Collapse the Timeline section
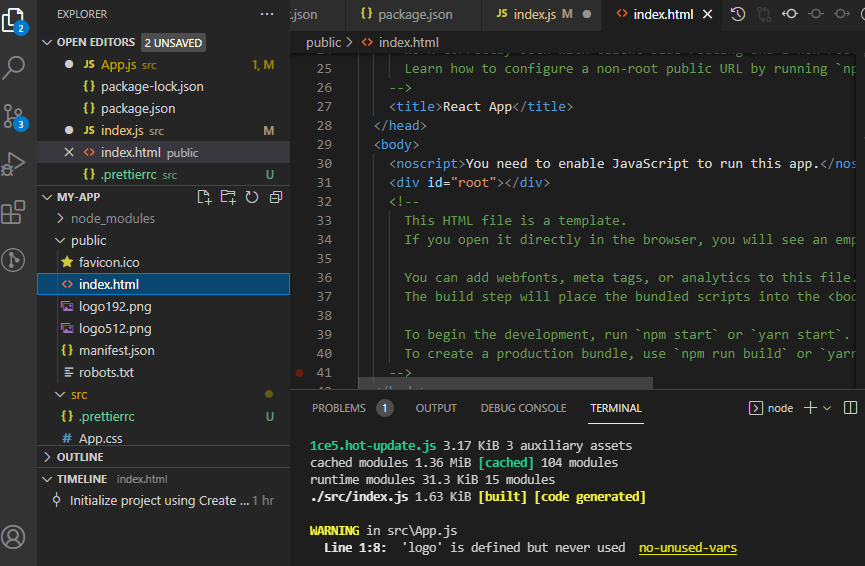 (47, 479)
